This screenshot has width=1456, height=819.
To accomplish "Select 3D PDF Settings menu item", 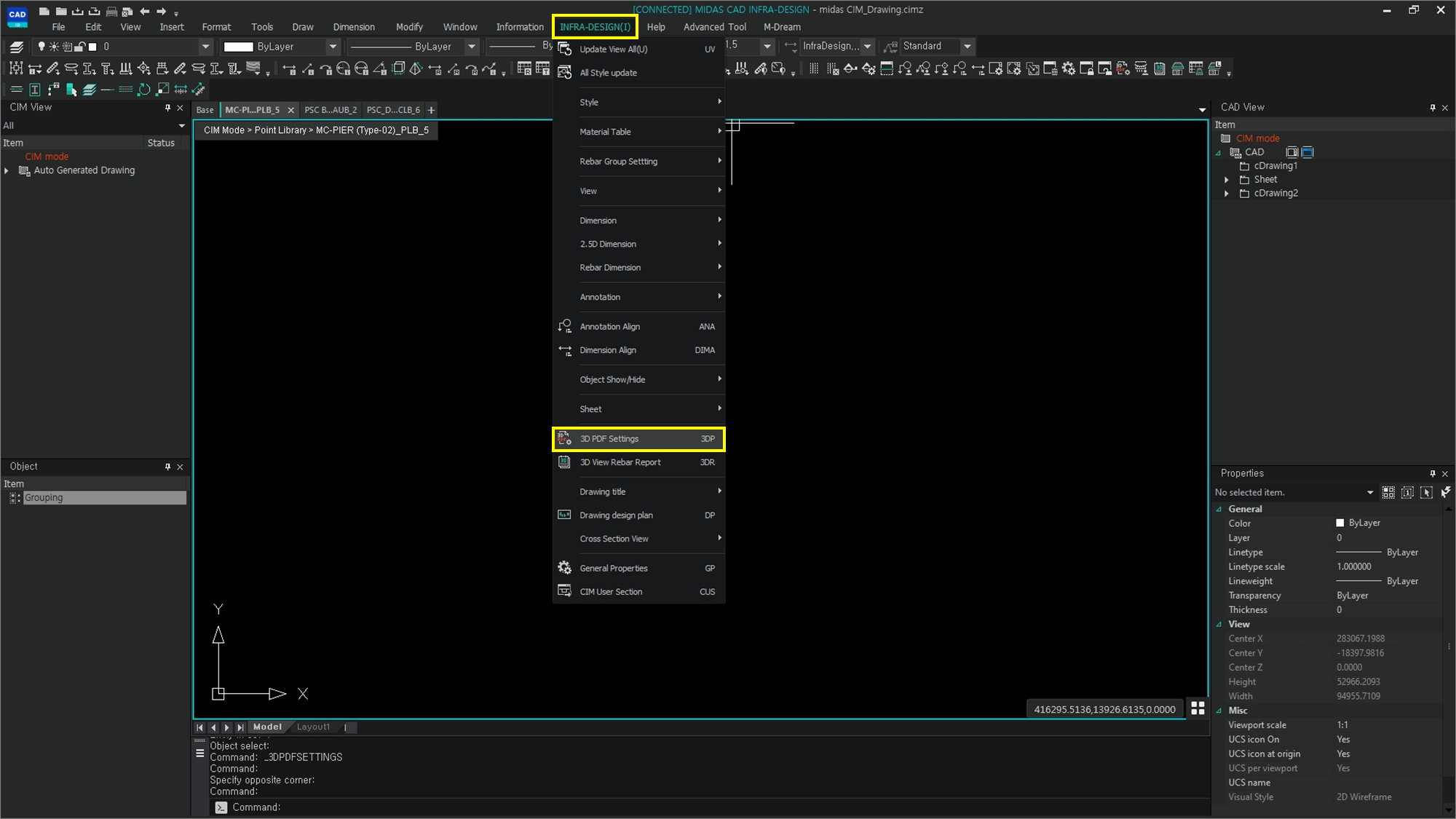I will (x=638, y=439).
